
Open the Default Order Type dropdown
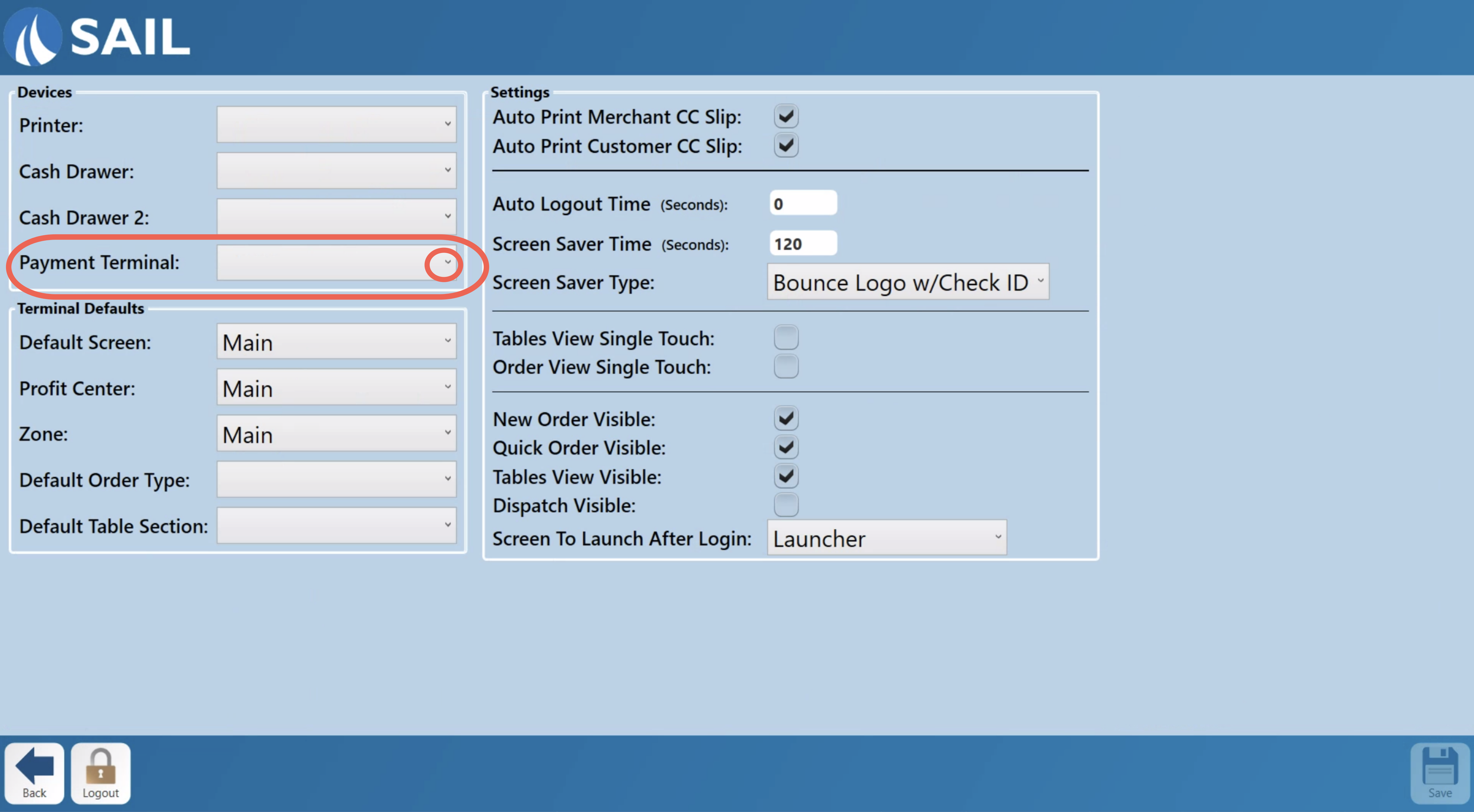(337, 479)
